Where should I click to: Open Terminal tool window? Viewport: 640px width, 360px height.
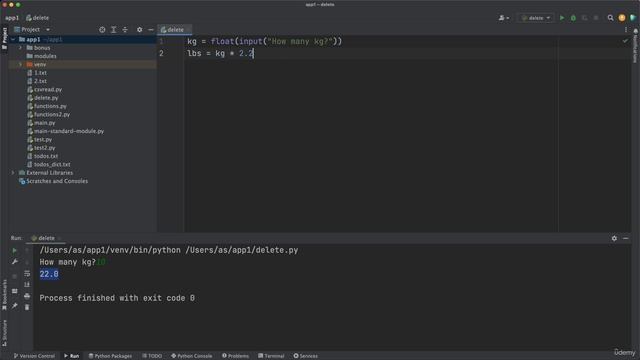point(271,356)
